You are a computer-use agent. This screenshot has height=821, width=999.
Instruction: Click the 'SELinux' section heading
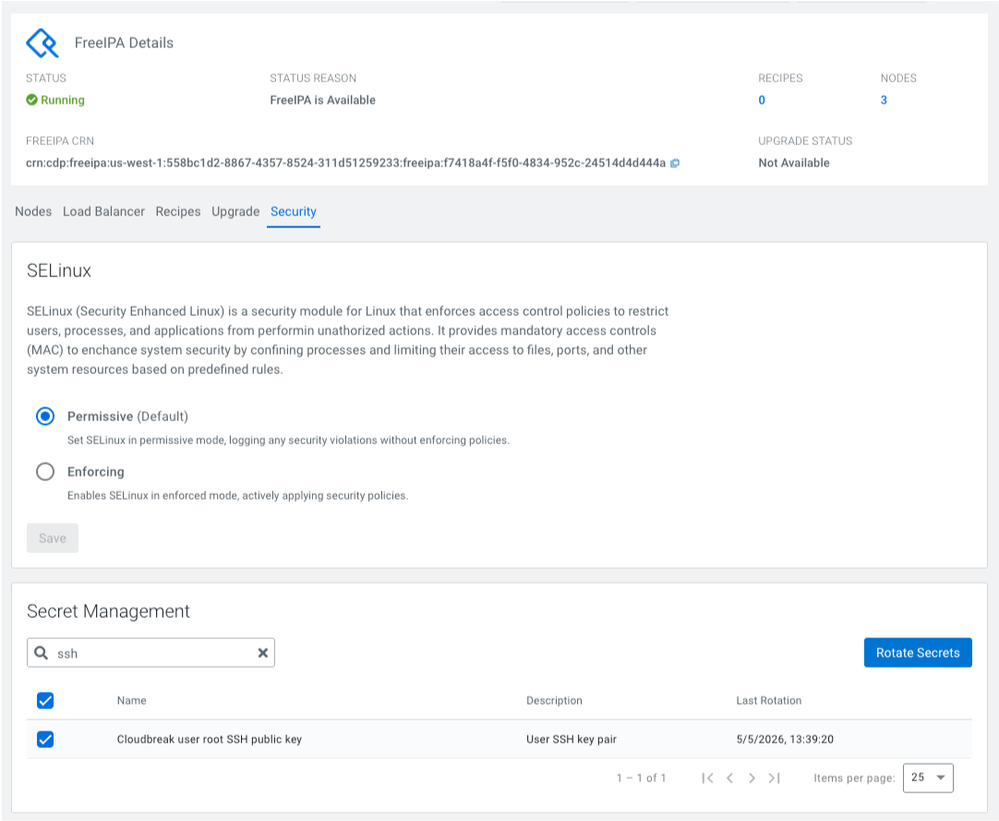click(59, 271)
